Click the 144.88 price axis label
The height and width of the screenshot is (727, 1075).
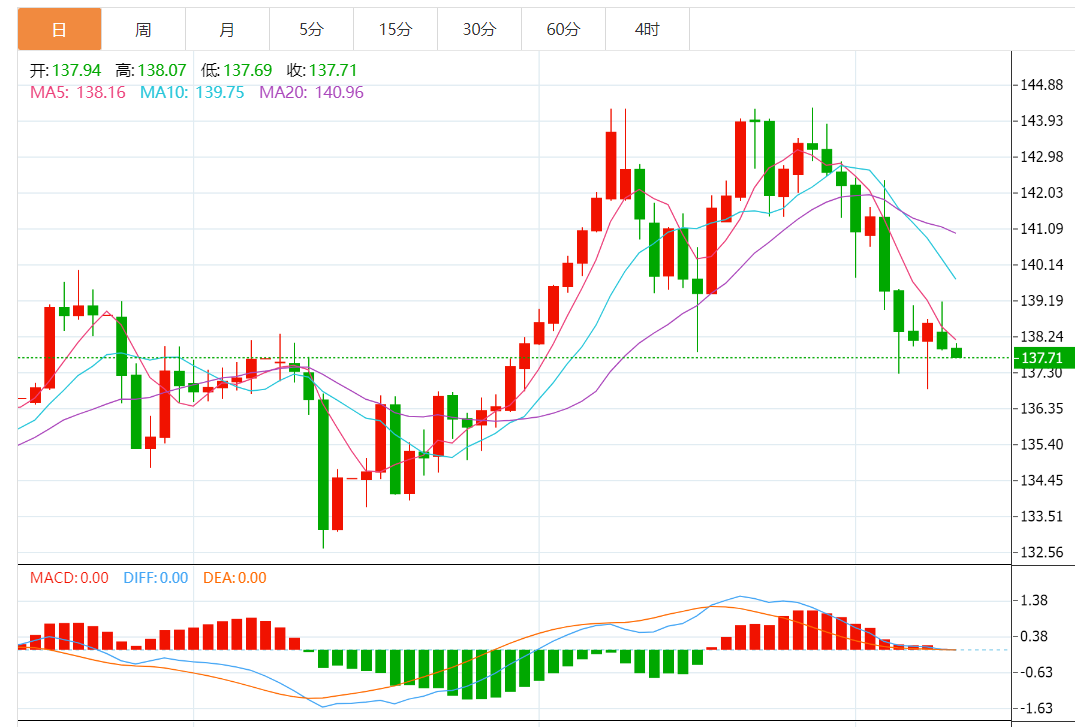(1041, 85)
